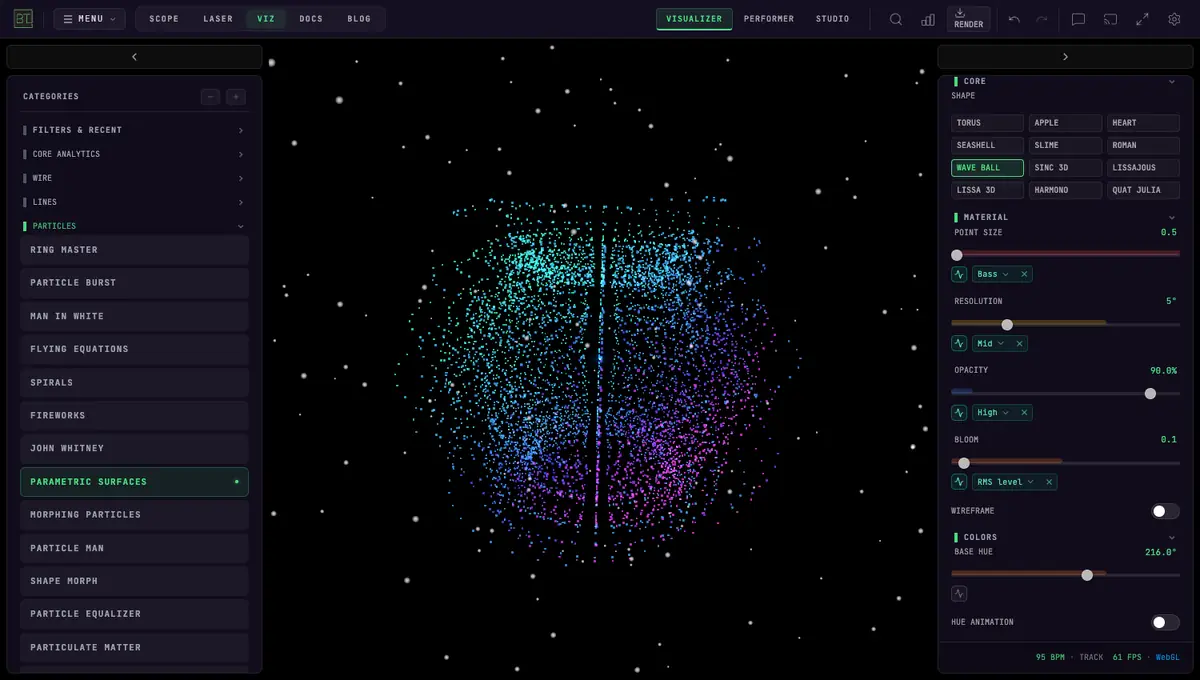Click the minus button beside Categories
The image size is (1200, 680).
(x=210, y=97)
